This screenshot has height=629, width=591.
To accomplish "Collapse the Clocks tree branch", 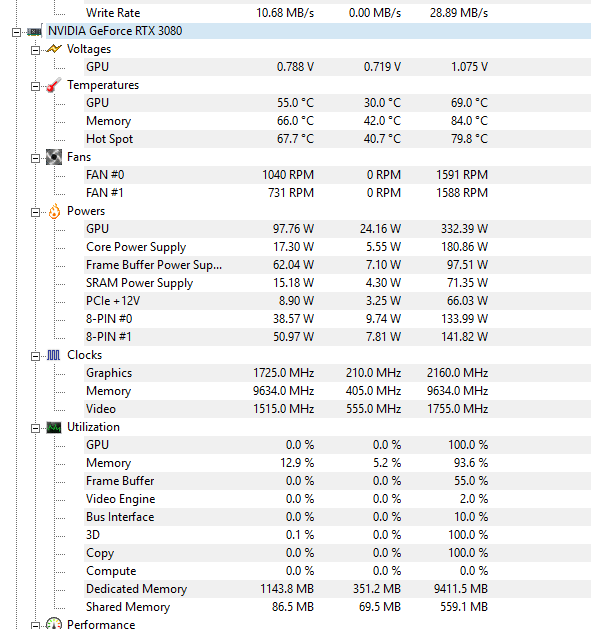I will (x=35, y=356).
